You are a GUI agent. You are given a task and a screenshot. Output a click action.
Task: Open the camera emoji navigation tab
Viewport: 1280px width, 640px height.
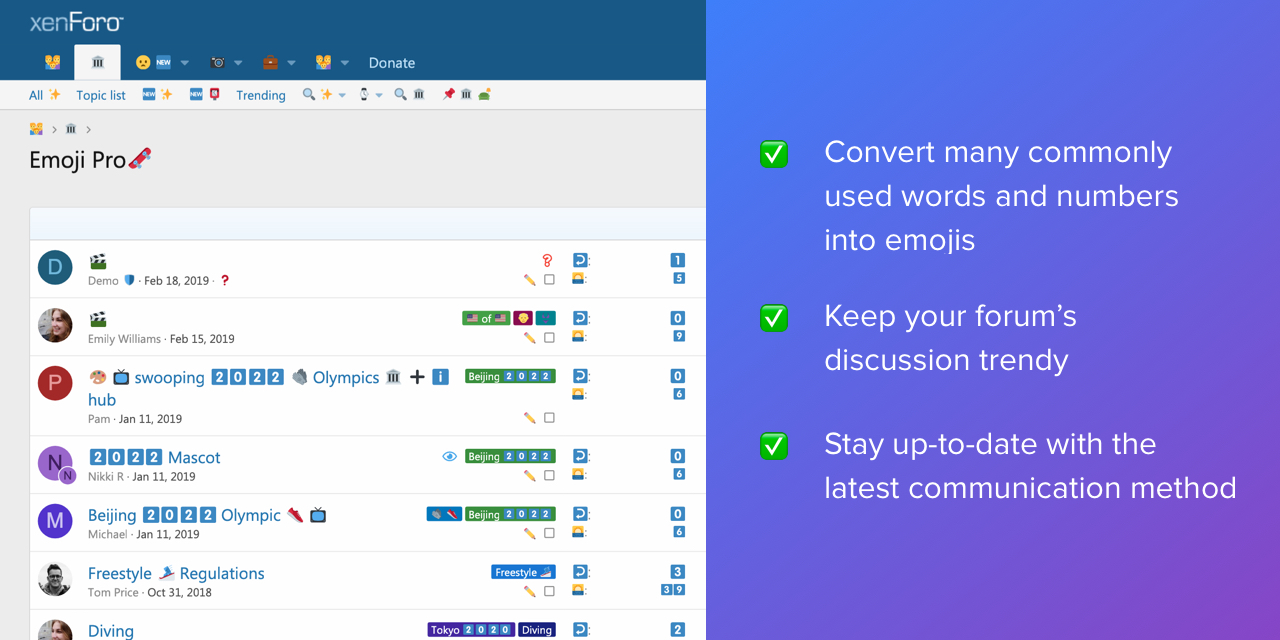[218, 62]
